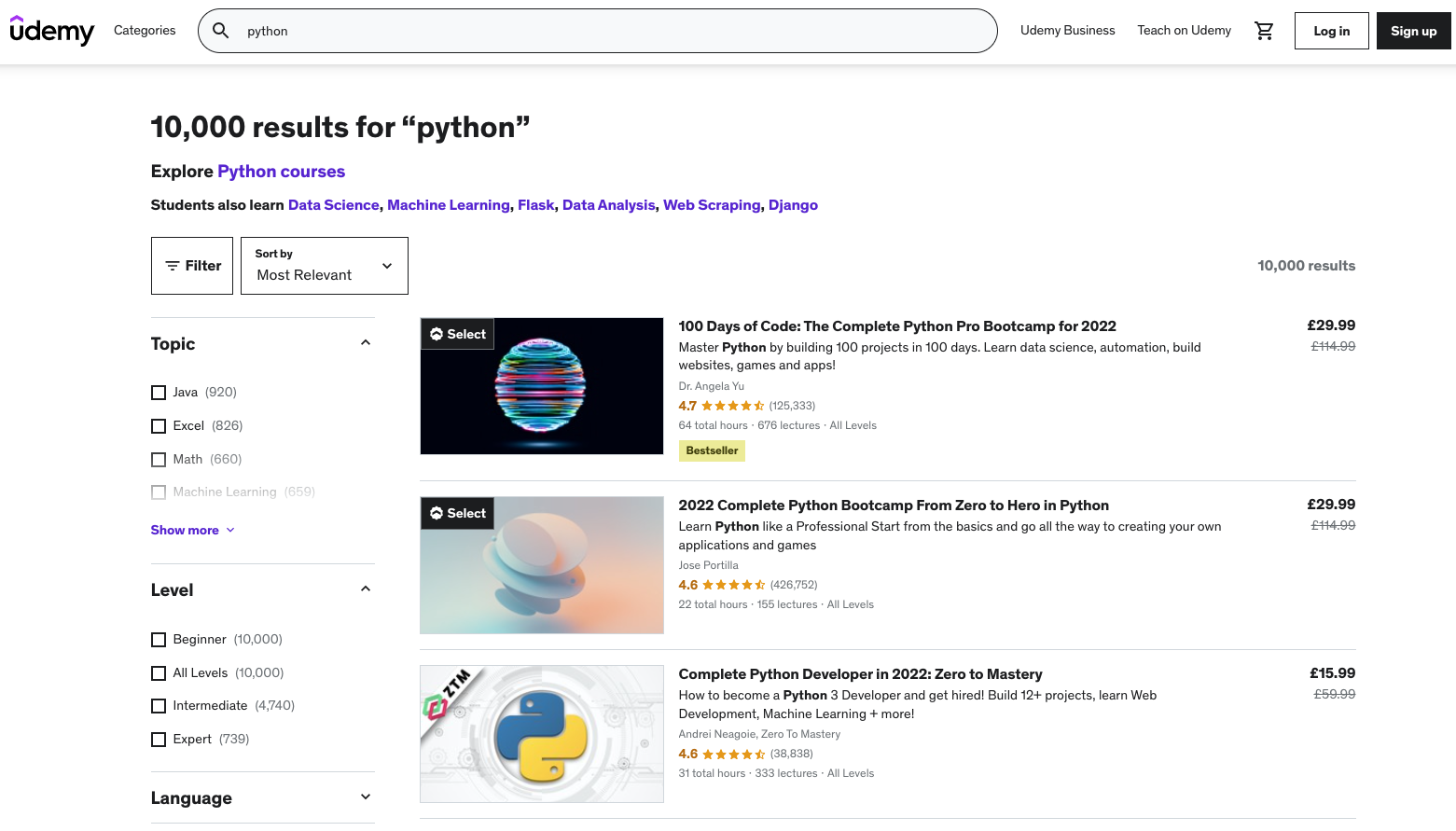Click the search field containing python
This screenshot has height=831, width=1456.
[616, 31]
